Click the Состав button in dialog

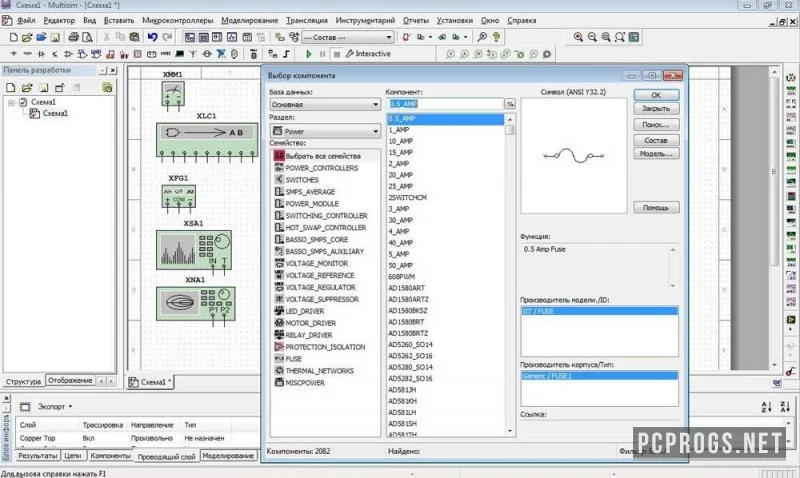(x=656, y=140)
